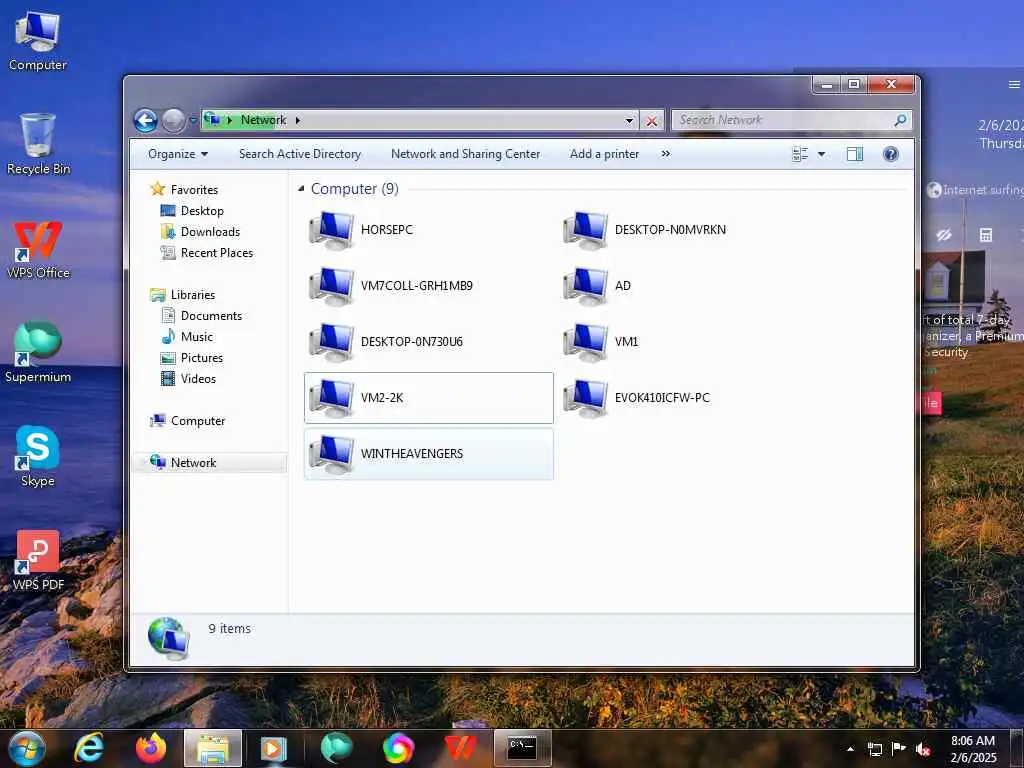Select Network in the navigation pane
The height and width of the screenshot is (768, 1024).
coord(193,463)
